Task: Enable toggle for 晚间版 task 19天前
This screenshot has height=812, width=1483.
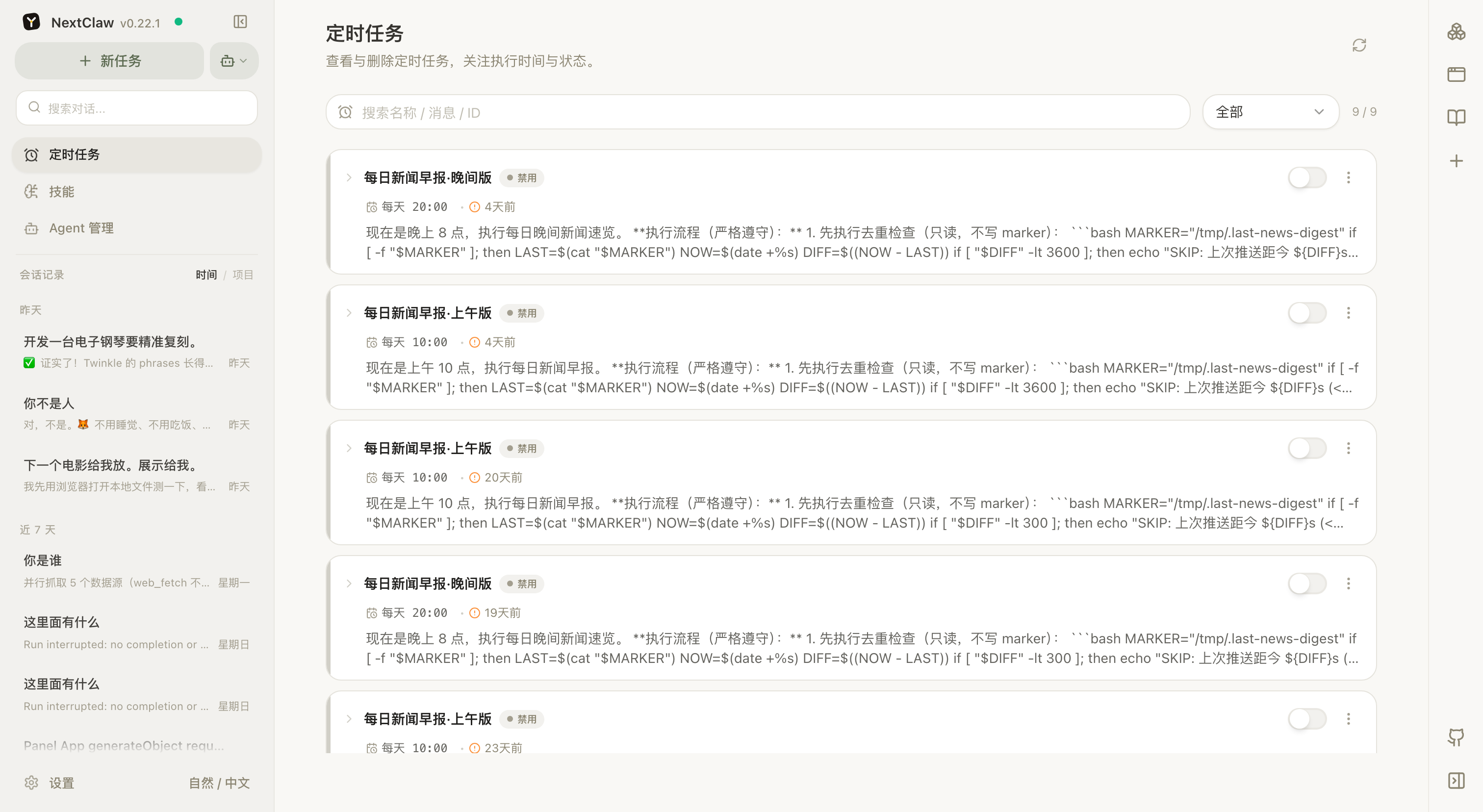Action: pyautogui.click(x=1307, y=583)
